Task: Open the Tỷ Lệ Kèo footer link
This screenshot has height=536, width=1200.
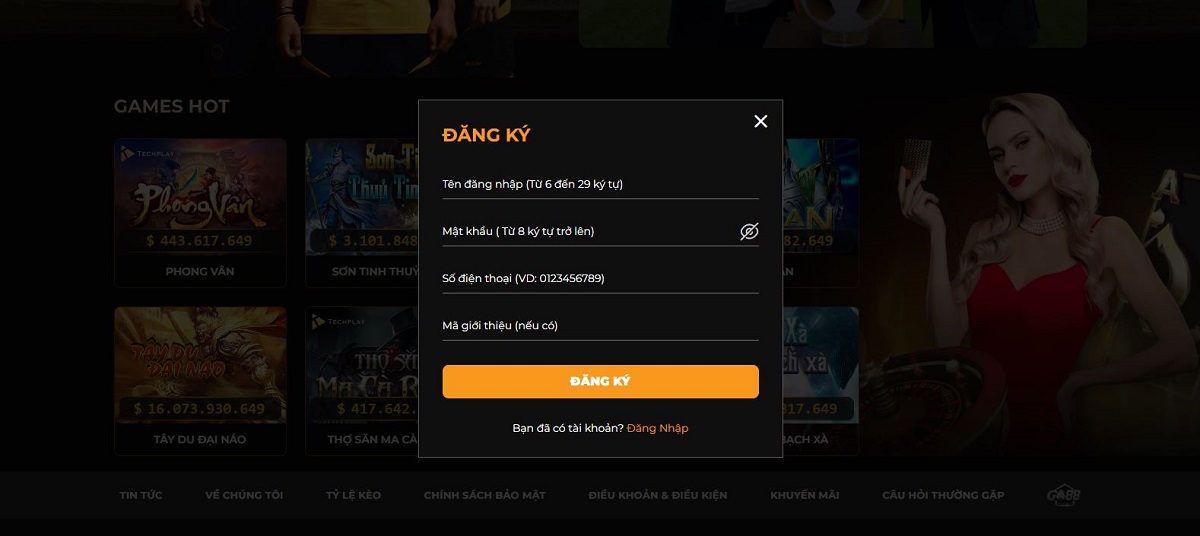Action: pyautogui.click(x=353, y=495)
